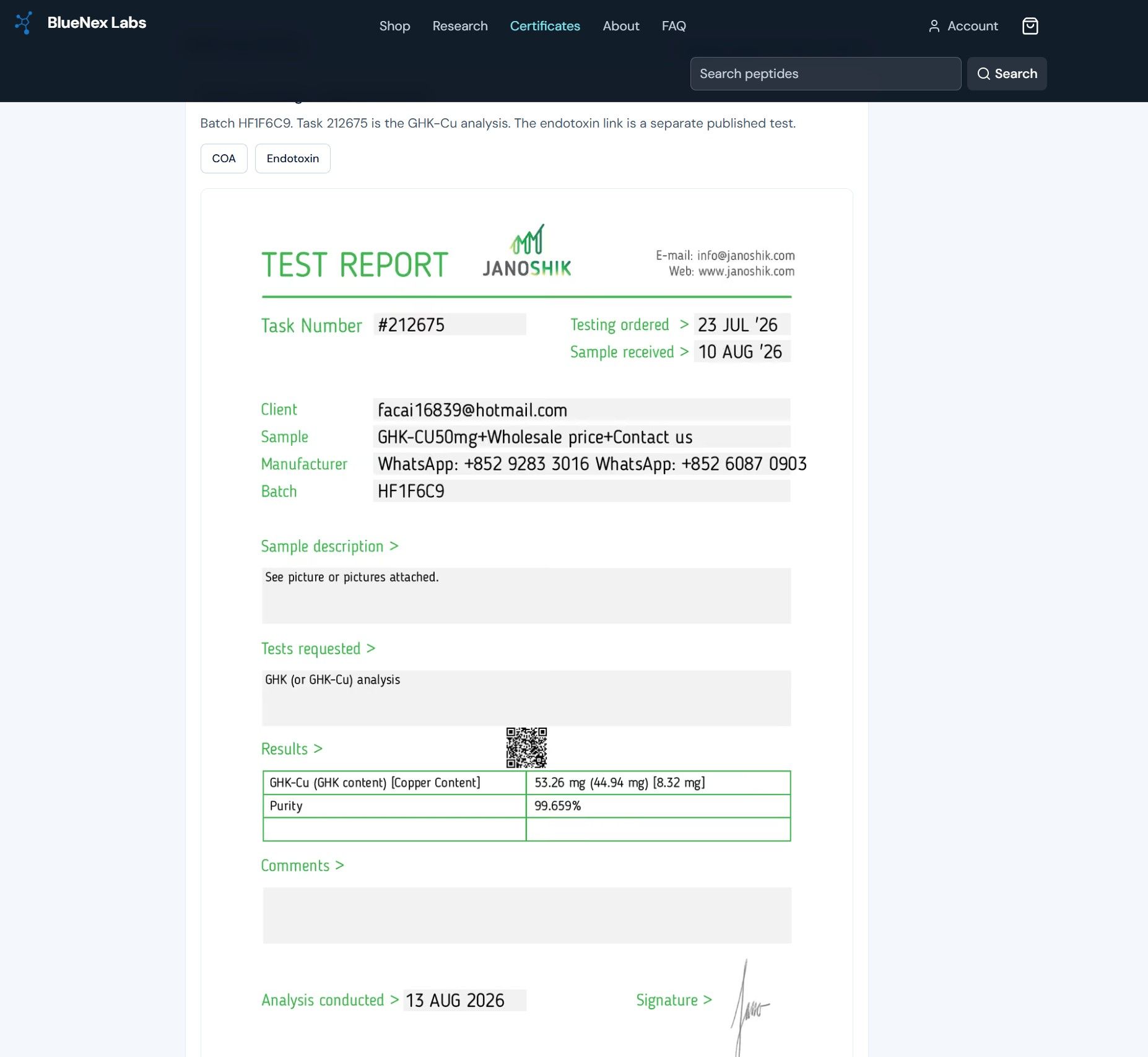Click the testing ordered date 23 JUL '26
Image resolution: width=1148 pixels, height=1057 pixels.
point(737,325)
